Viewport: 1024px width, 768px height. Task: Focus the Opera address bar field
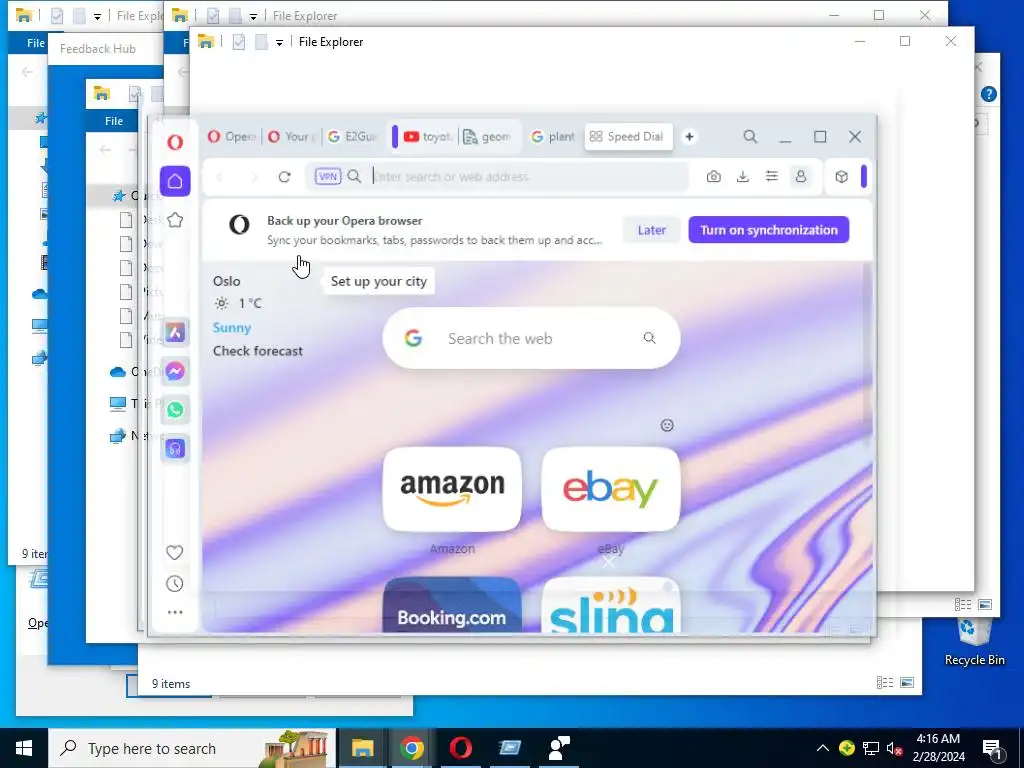click(496, 176)
